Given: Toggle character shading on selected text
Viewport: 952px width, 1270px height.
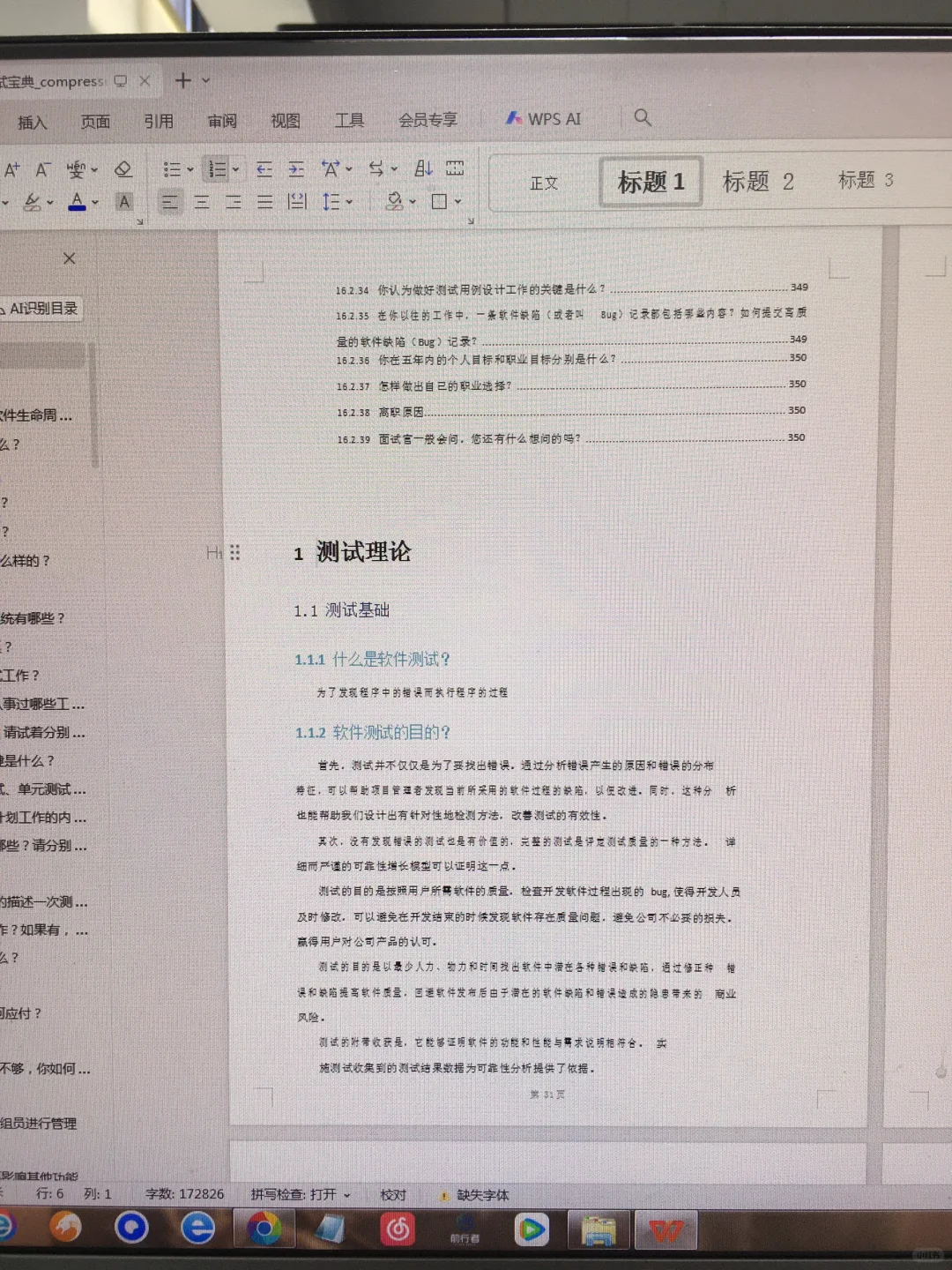Looking at the screenshot, I should (126, 202).
